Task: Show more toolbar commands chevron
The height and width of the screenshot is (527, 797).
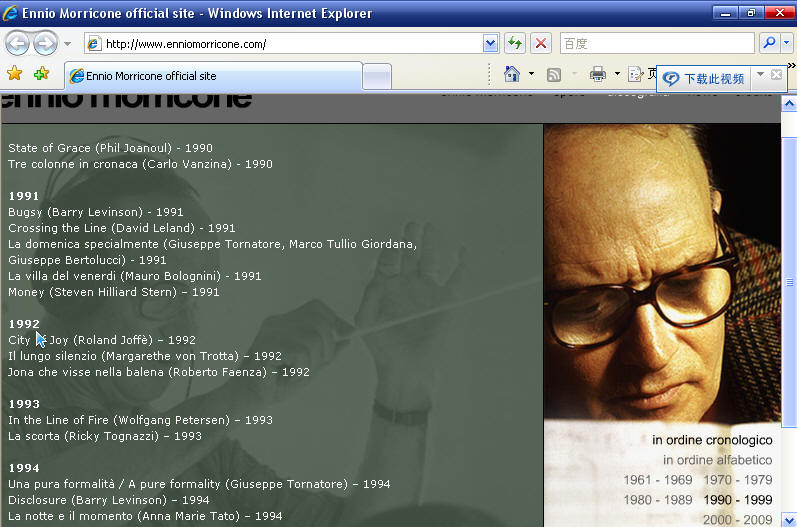Action: [791, 65]
